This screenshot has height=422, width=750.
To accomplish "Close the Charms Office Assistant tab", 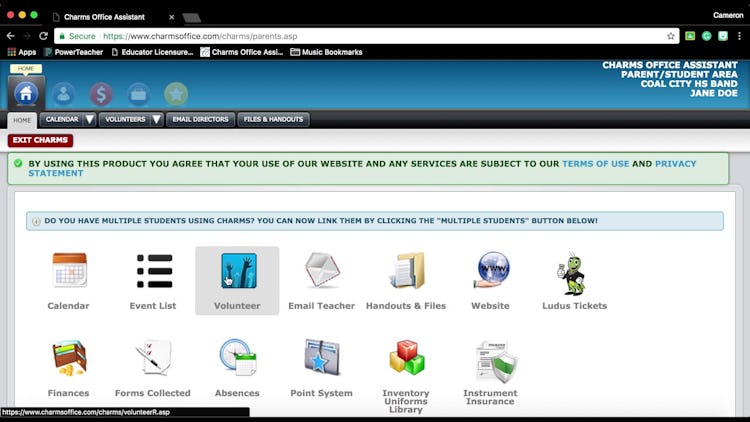I will [x=171, y=17].
